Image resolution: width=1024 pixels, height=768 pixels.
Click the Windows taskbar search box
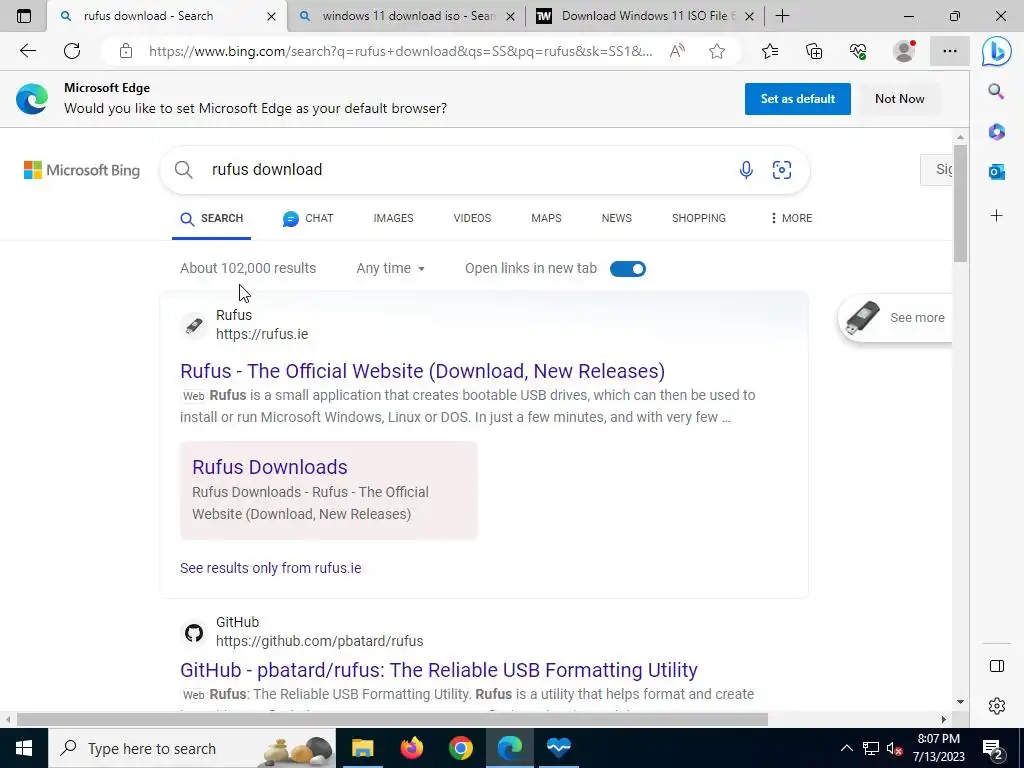pos(191,748)
